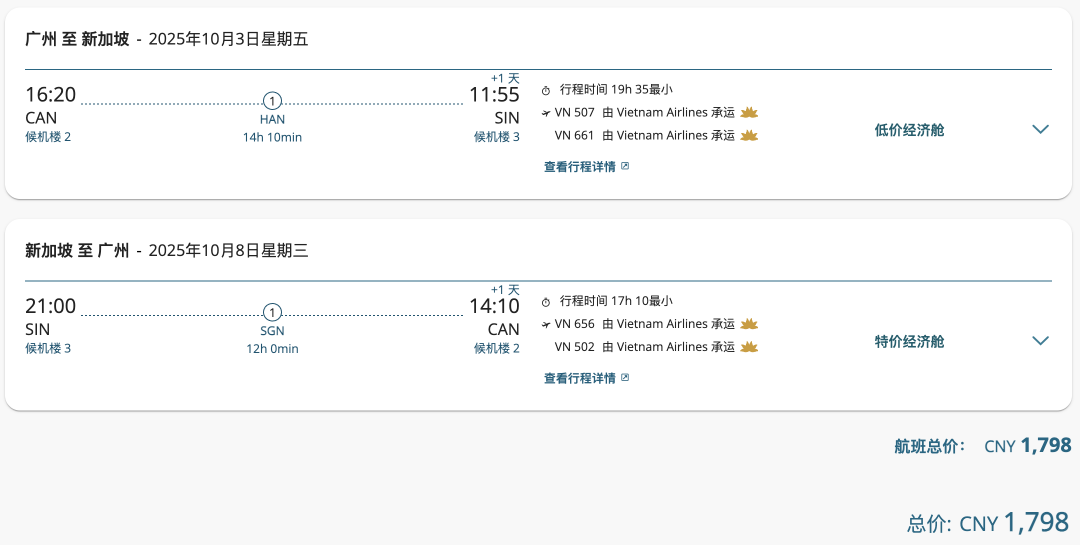Click the airplane icon next to VN 507
This screenshot has width=1080, height=545.
click(x=546, y=112)
